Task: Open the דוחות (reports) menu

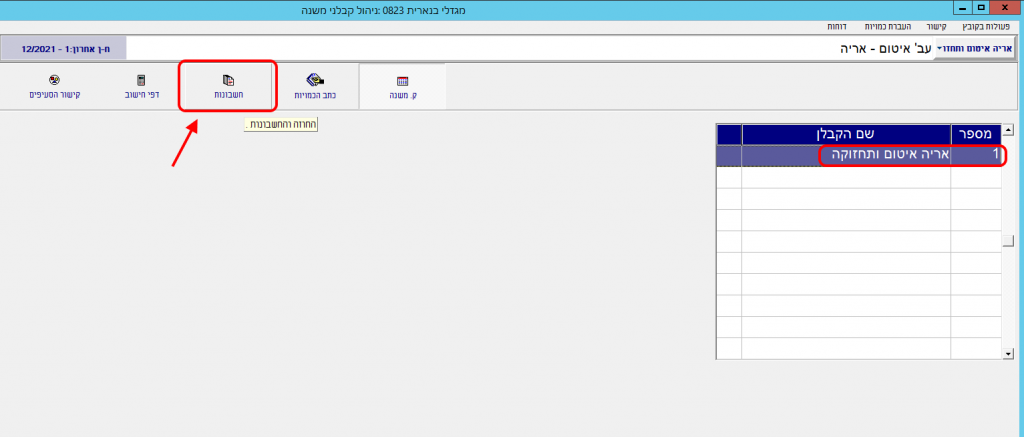Action: (838, 26)
